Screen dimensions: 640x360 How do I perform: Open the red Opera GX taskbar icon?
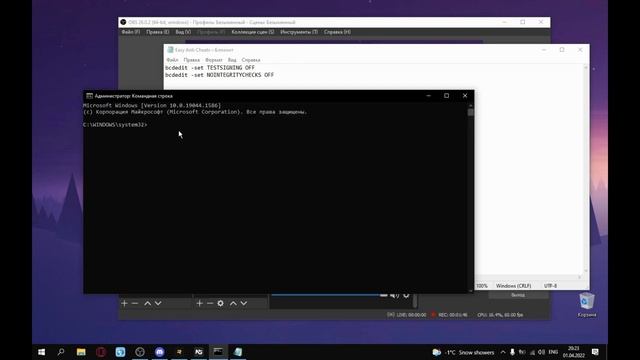101,352
